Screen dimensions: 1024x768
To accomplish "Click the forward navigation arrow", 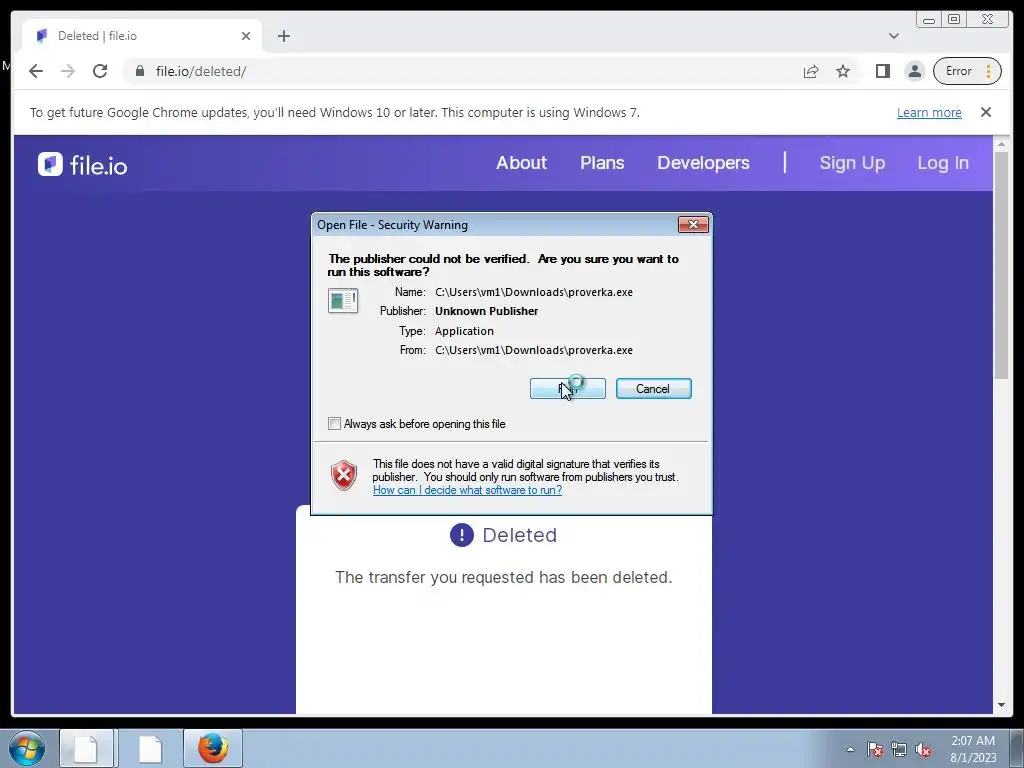I will tap(68, 71).
